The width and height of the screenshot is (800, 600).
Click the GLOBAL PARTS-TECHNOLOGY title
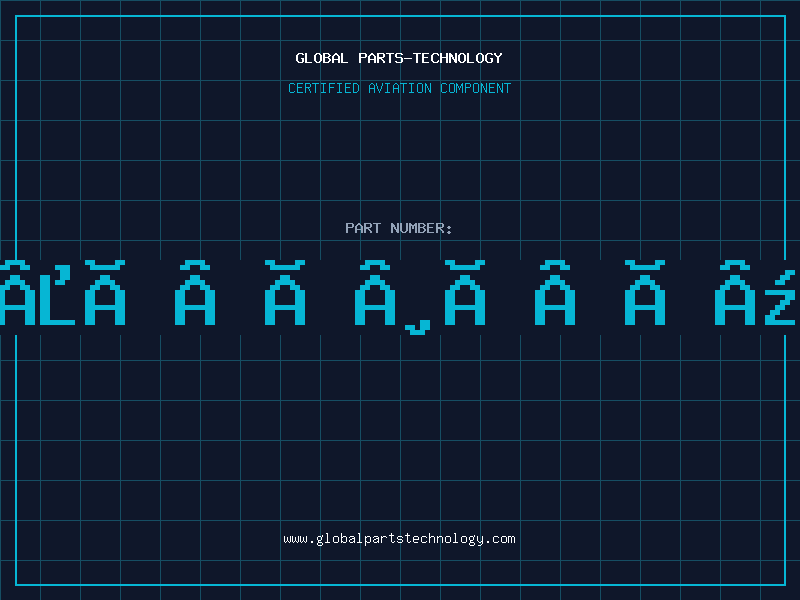(x=399, y=59)
